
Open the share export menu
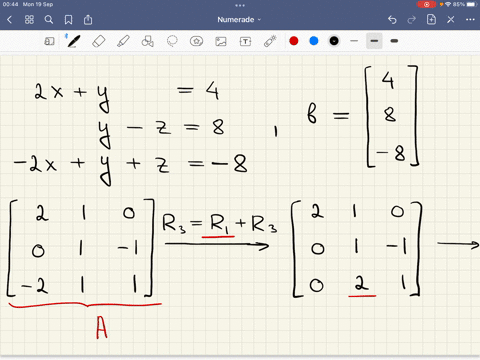tap(88, 20)
